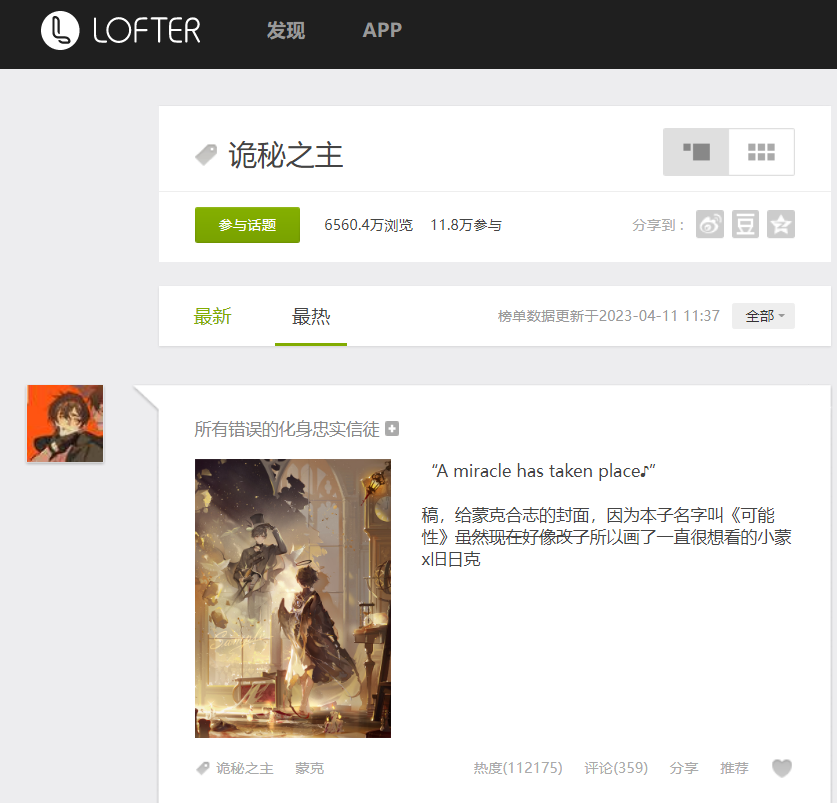Click the author's avatar image
The image size is (837, 803).
65,423
